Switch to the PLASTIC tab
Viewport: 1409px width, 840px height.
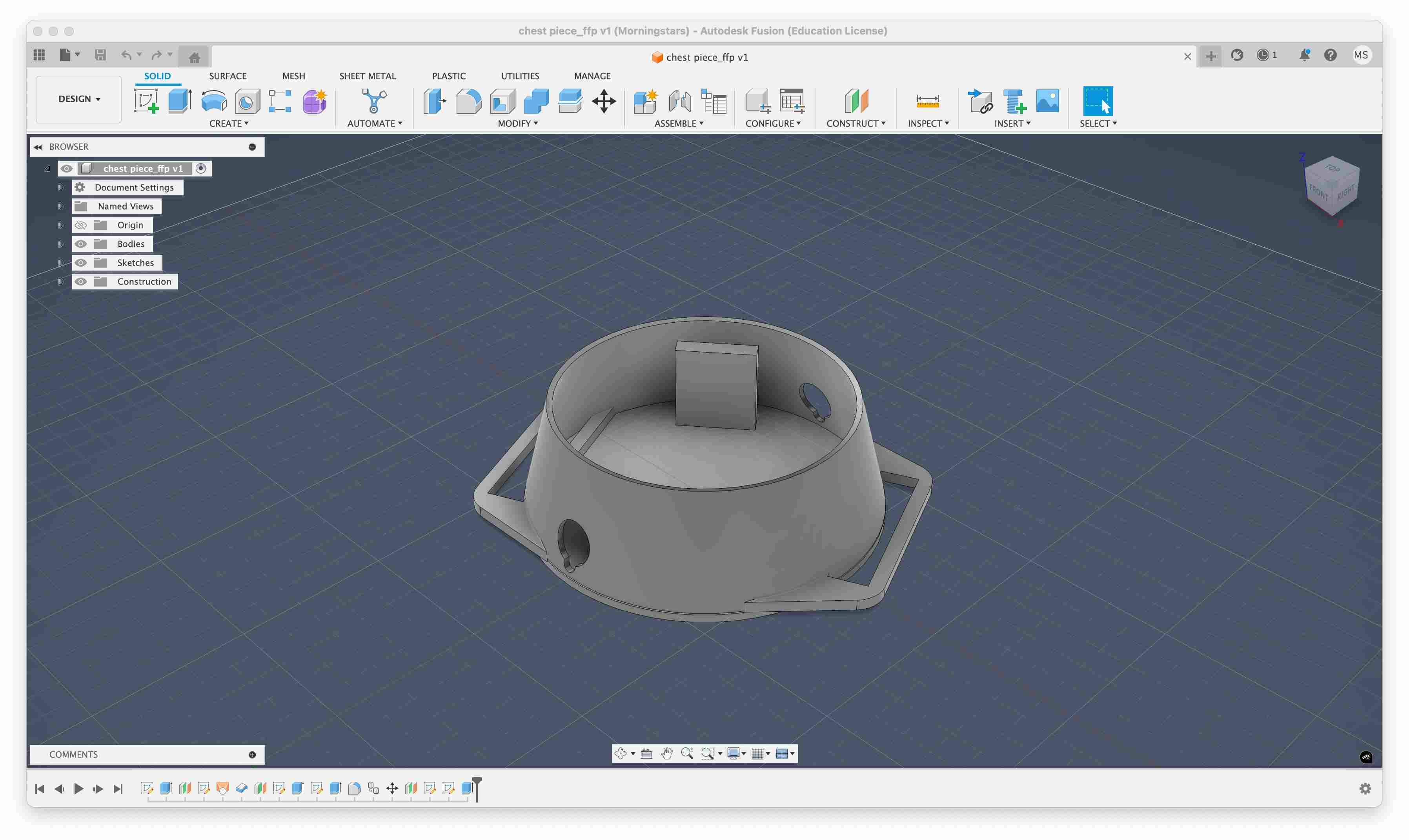(x=449, y=76)
